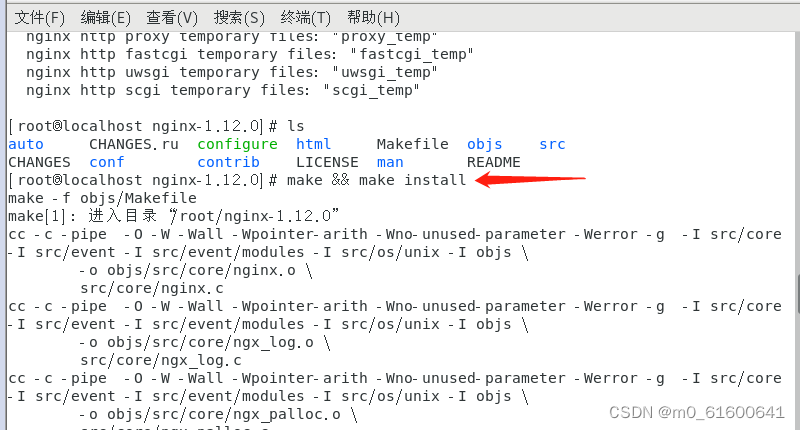Click the blue 'conf' directory name
Viewport: 800px width, 430px height.
click(x=107, y=162)
